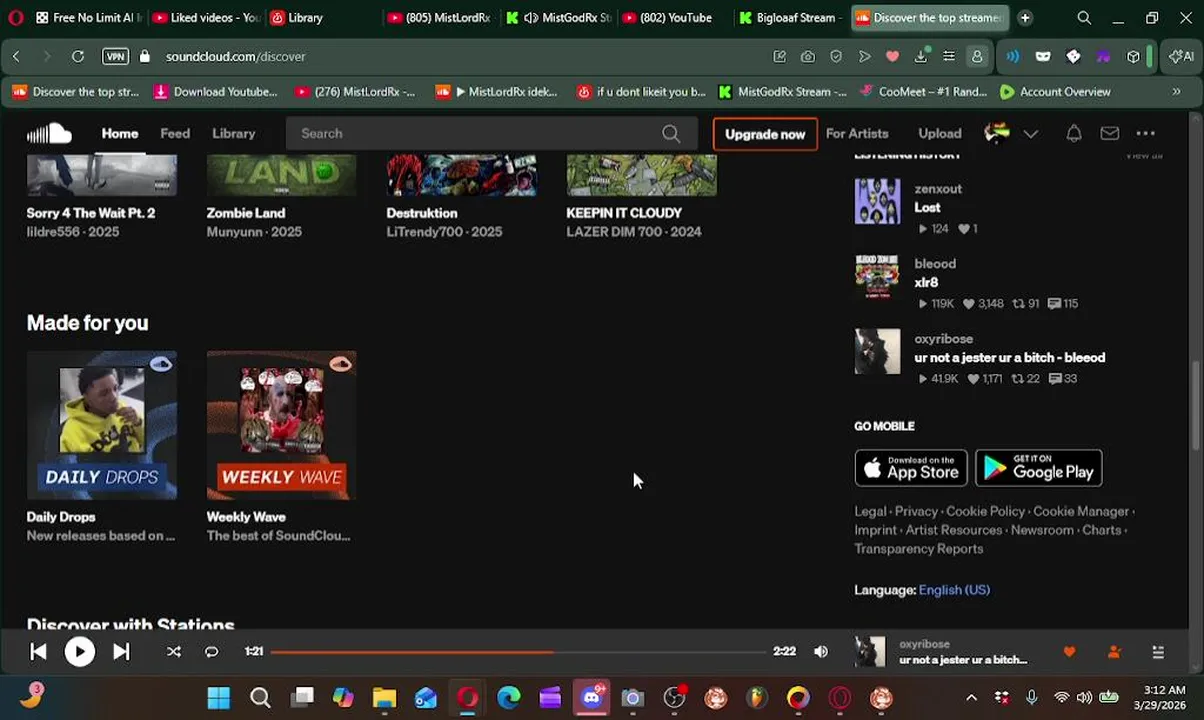Image resolution: width=1204 pixels, height=720 pixels.
Task: Follow the artist from the player bar
Action: point(1114,652)
